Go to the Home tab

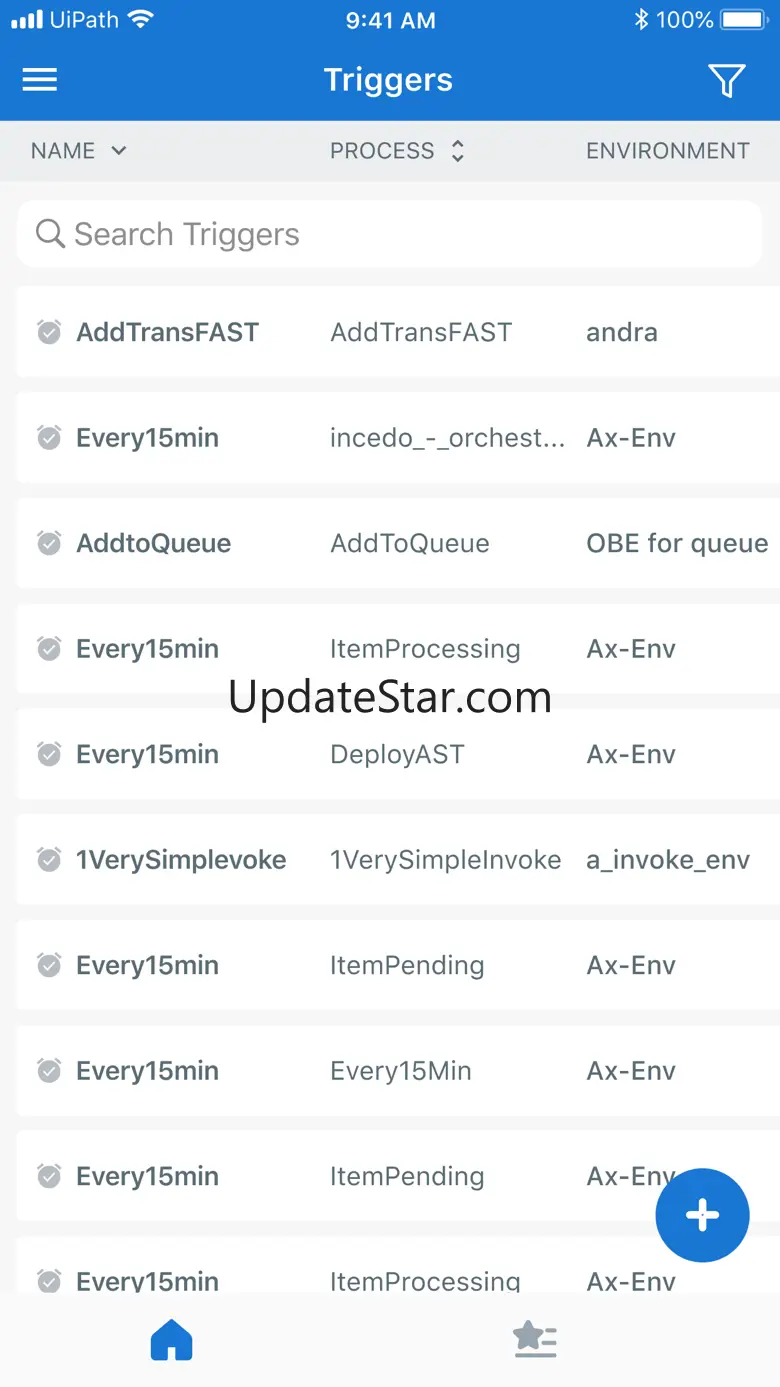point(171,1340)
